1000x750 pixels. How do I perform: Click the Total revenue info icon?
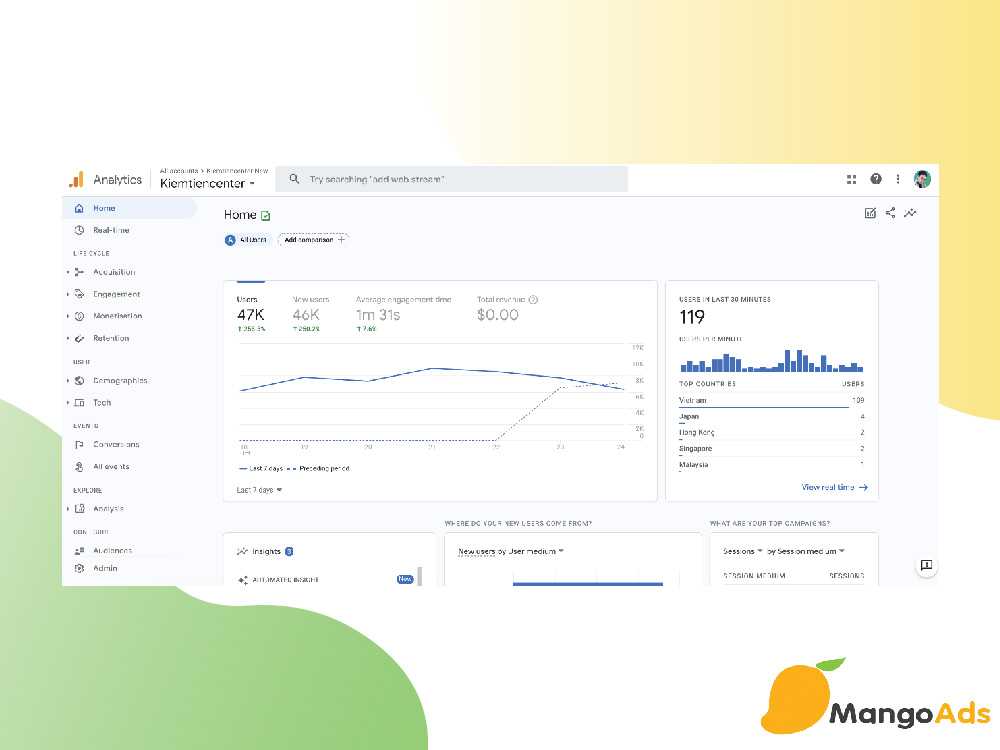click(x=533, y=300)
